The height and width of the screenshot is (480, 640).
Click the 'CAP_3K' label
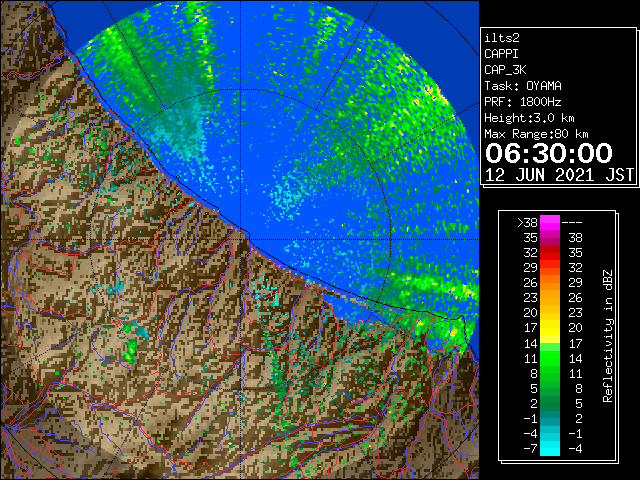505,70
